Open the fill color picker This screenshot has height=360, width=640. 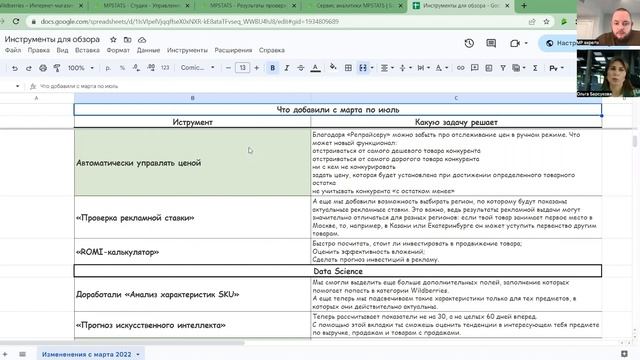point(333,67)
